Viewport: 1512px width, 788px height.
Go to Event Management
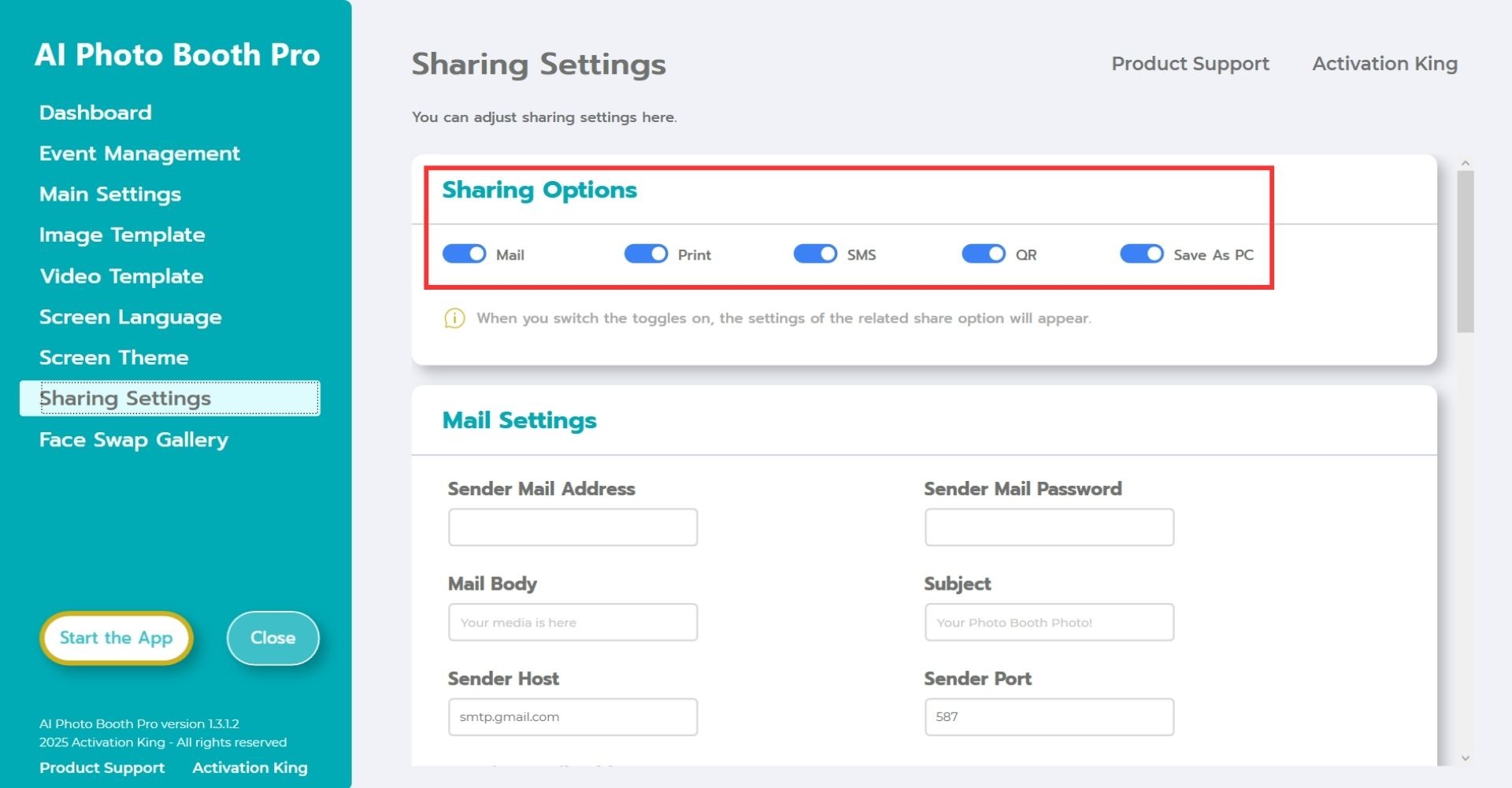(139, 154)
